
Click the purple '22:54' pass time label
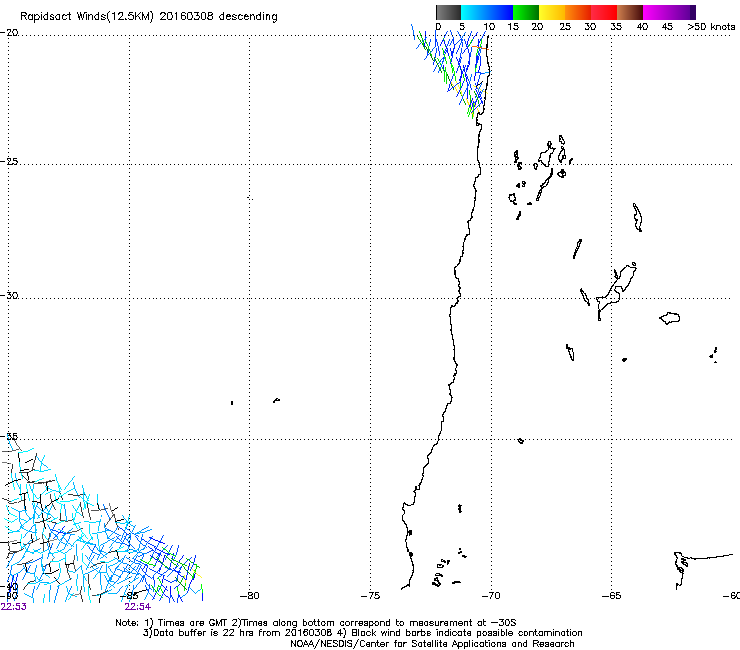(137, 607)
